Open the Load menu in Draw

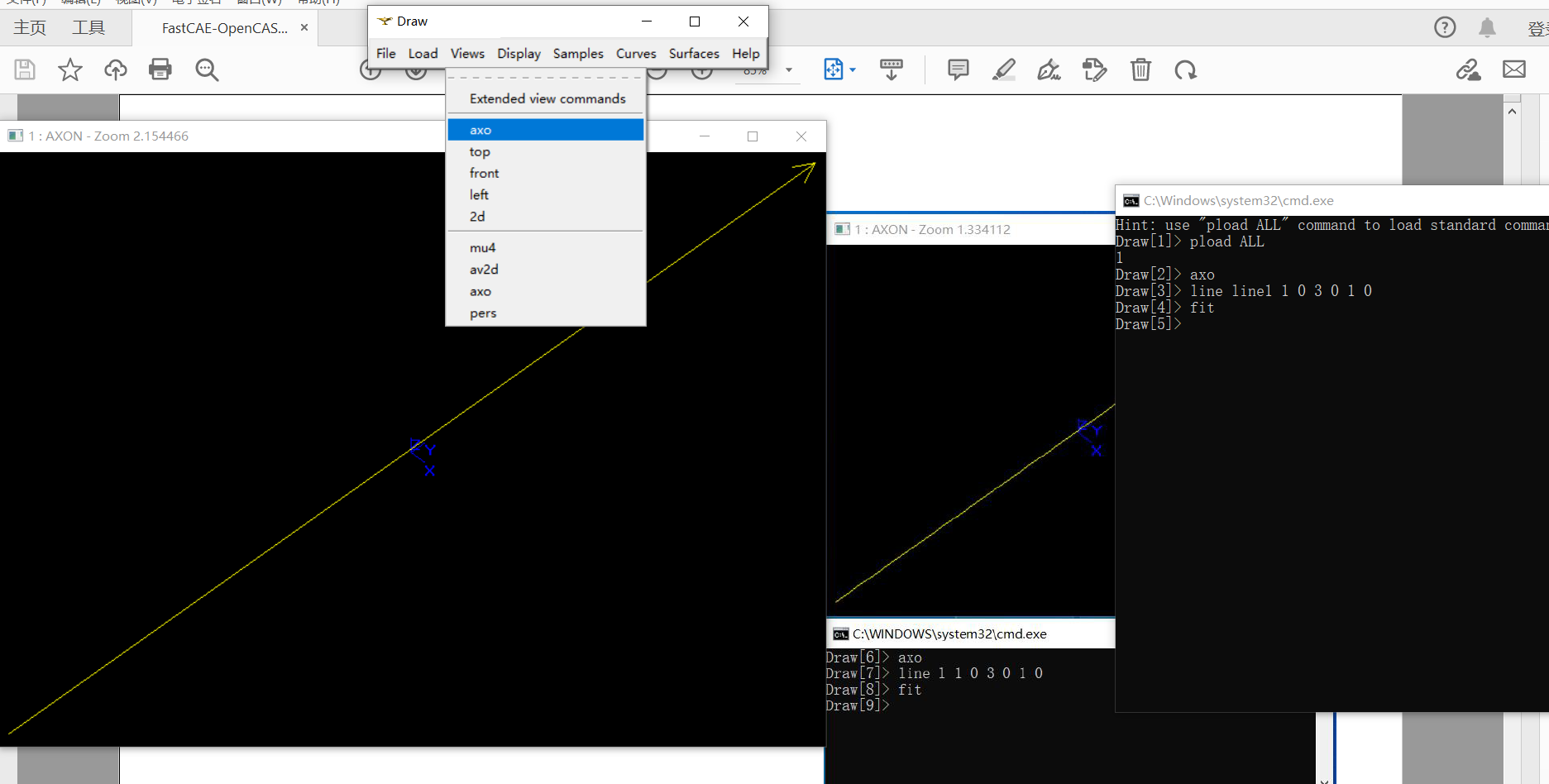423,53
